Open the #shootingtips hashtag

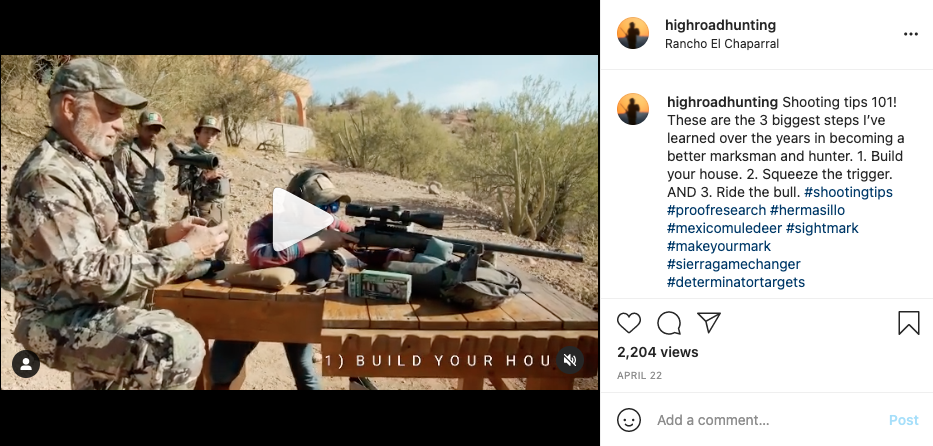848,192
